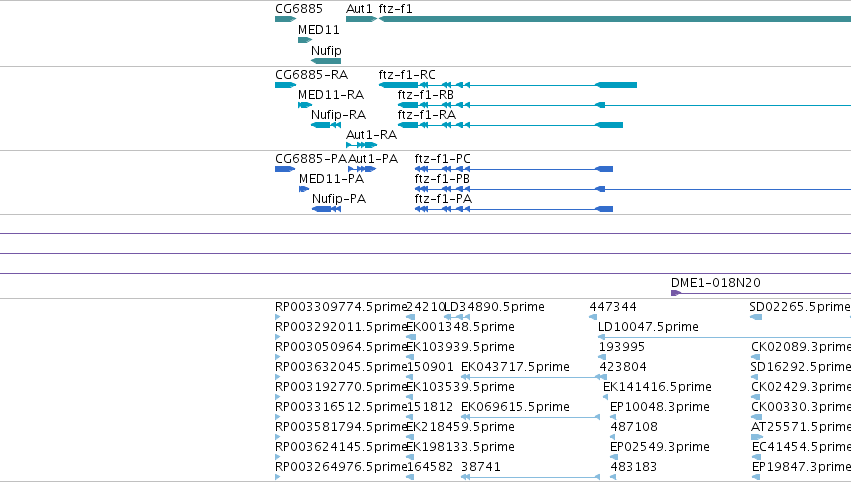Viewport: 851px width, 482px height.
Task: Click the 447344 feature label
Action: [x=613, y=307]
